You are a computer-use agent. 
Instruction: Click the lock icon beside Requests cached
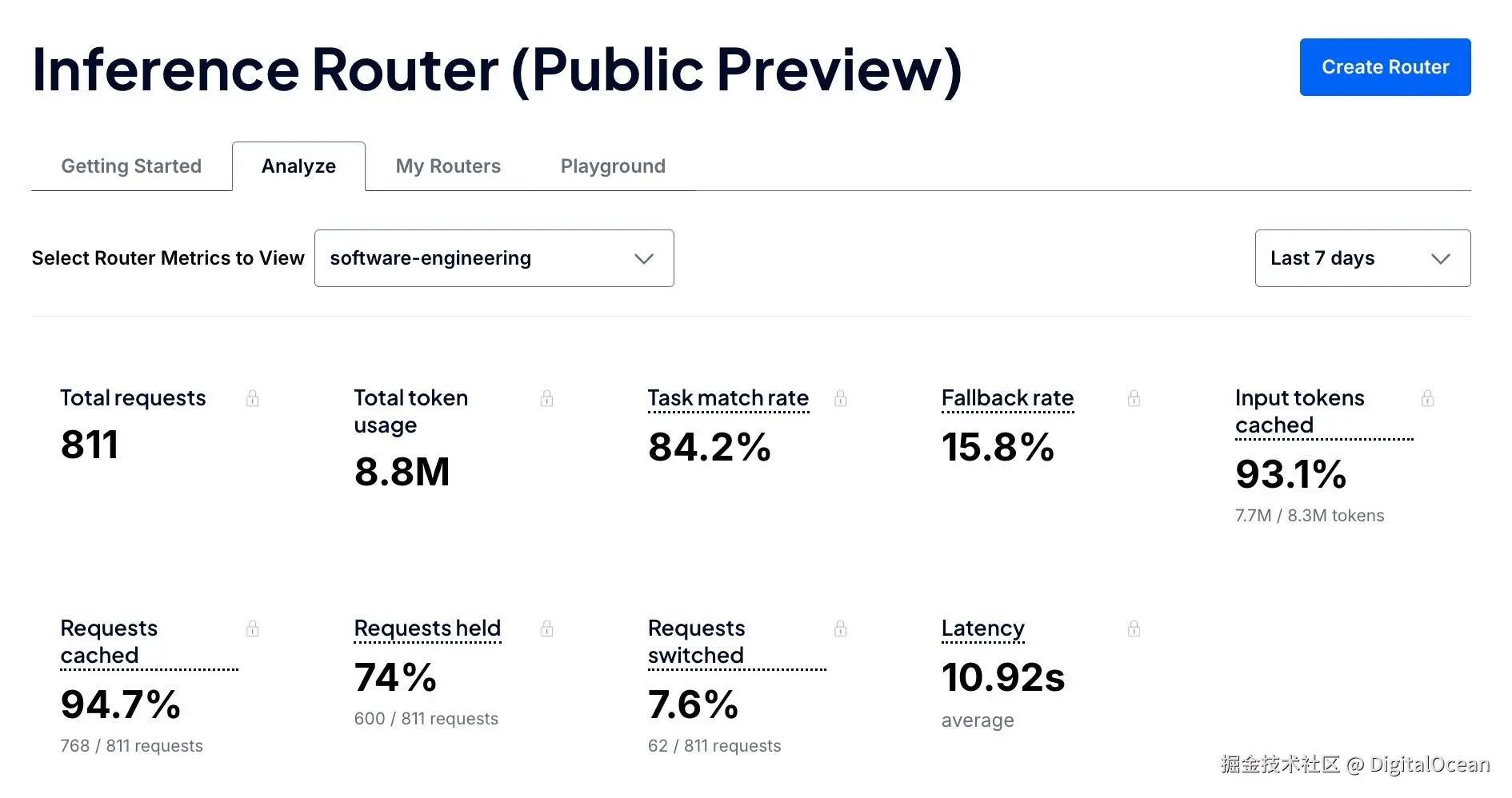tap(253, 628)
